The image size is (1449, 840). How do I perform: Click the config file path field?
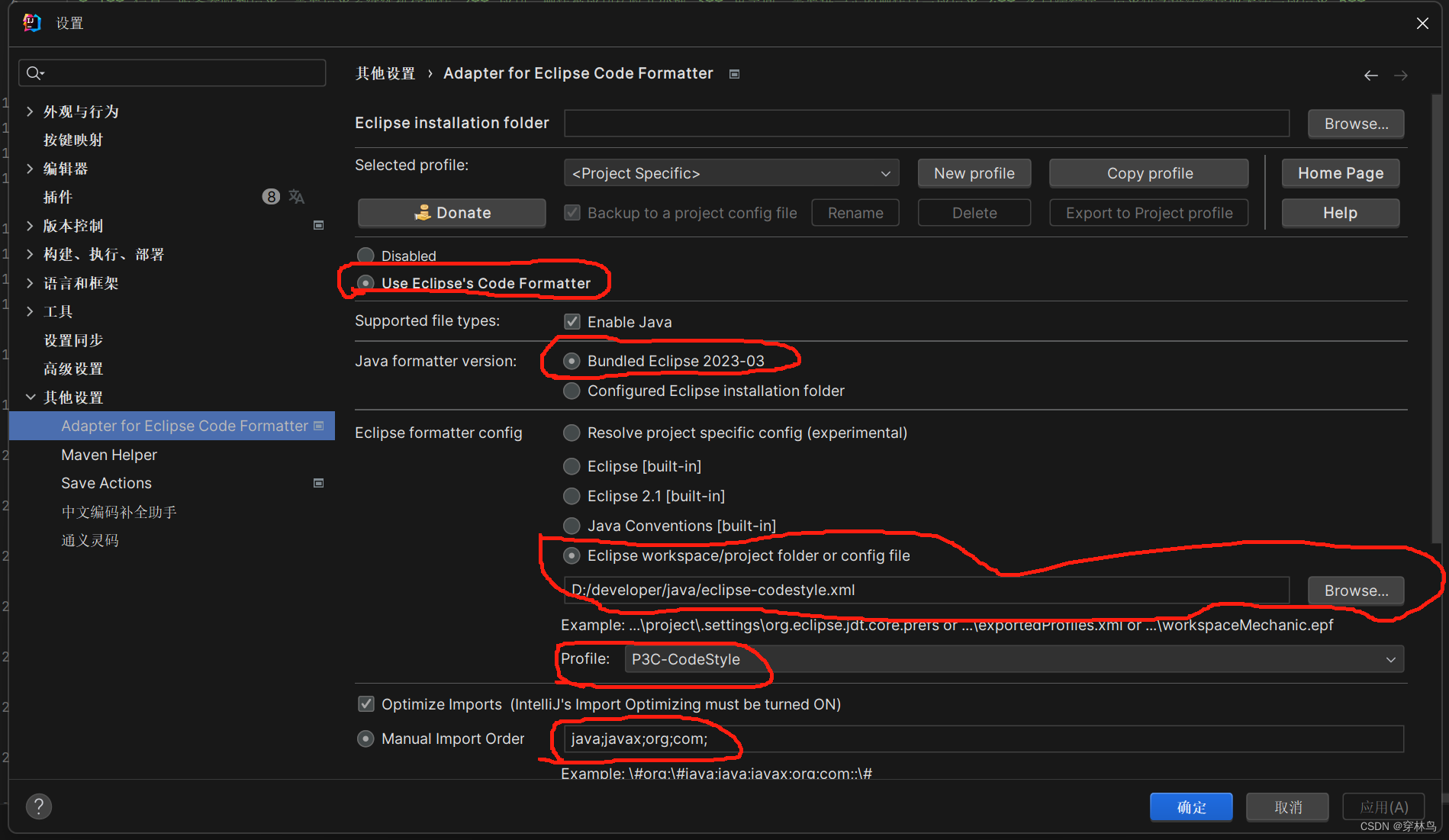[926, 591]
